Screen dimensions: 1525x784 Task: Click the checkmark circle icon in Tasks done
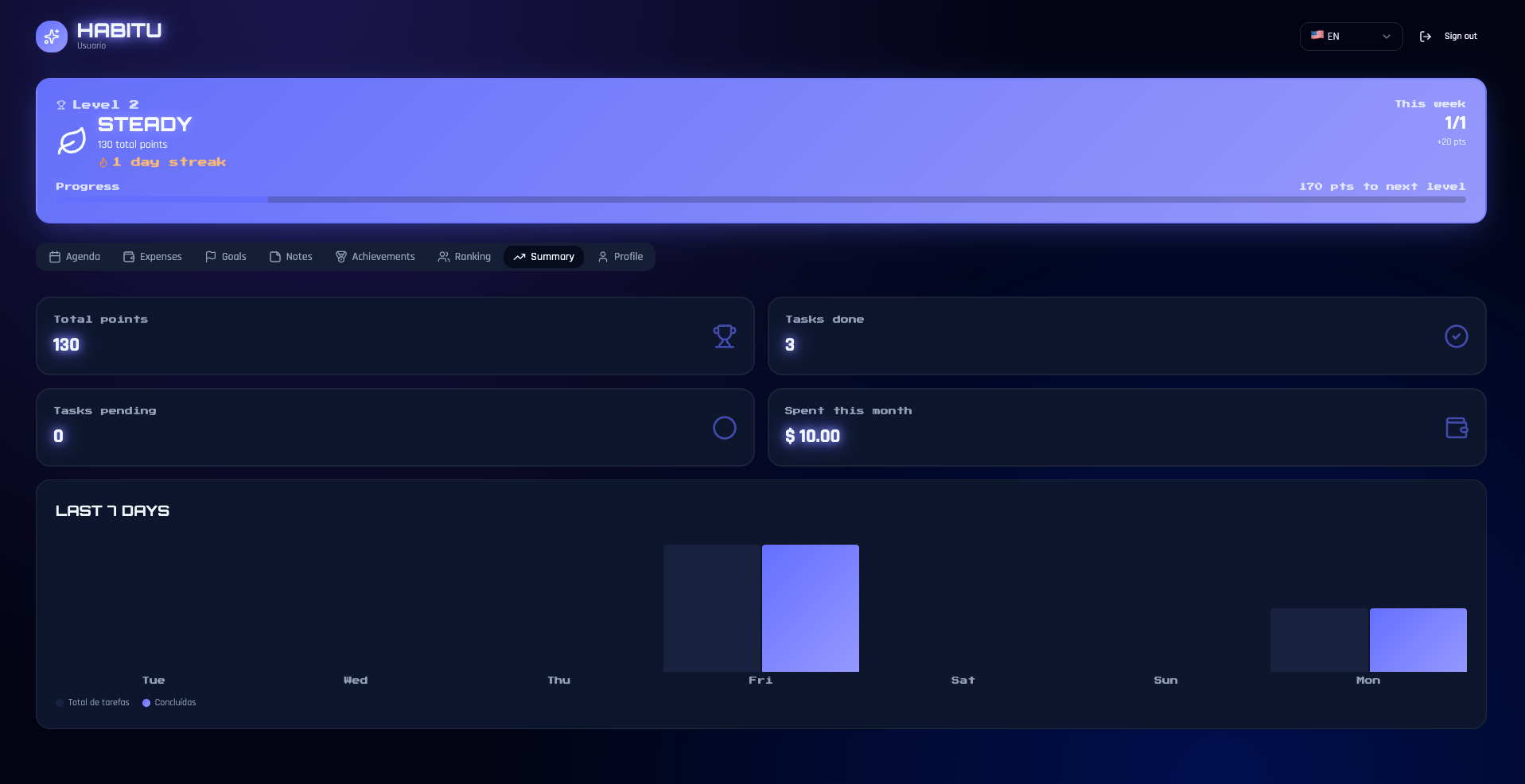(x=1456, y=336)
